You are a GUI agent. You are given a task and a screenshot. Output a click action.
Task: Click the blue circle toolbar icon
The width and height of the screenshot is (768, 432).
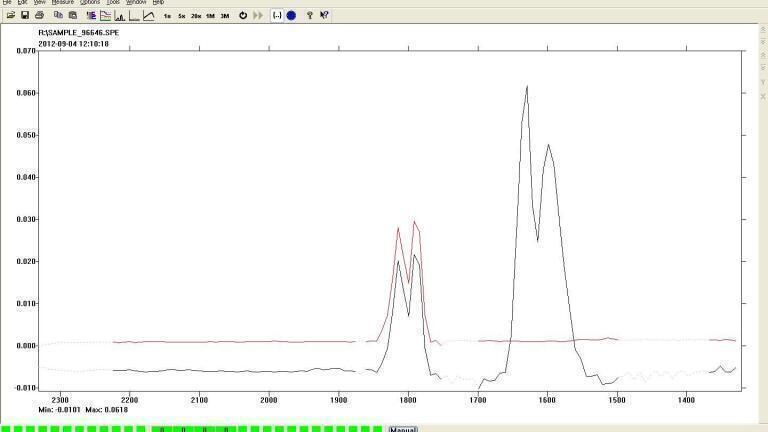click(x=291, y=16)
